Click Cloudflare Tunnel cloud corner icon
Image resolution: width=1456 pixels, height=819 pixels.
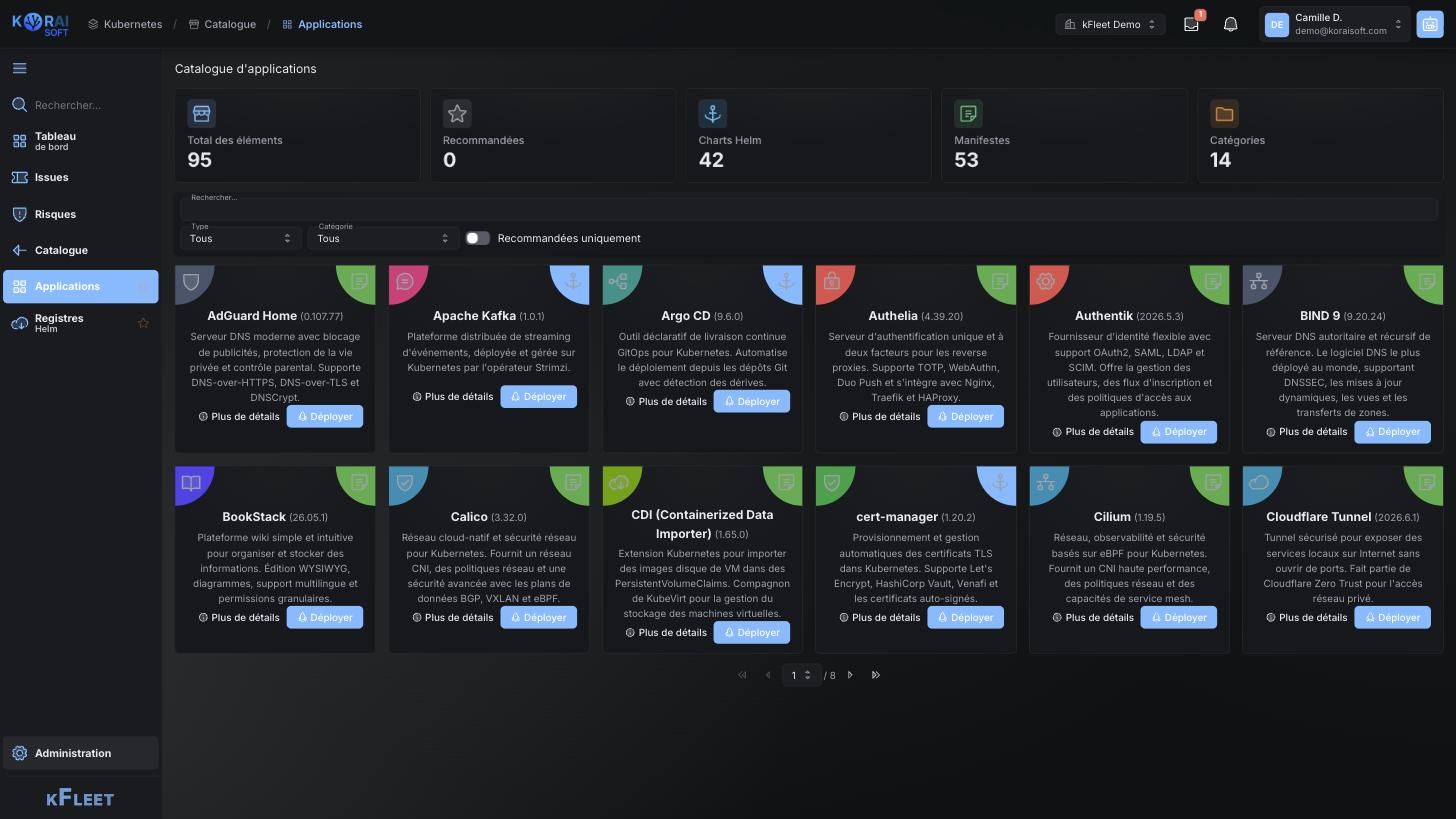[1259, 482]
